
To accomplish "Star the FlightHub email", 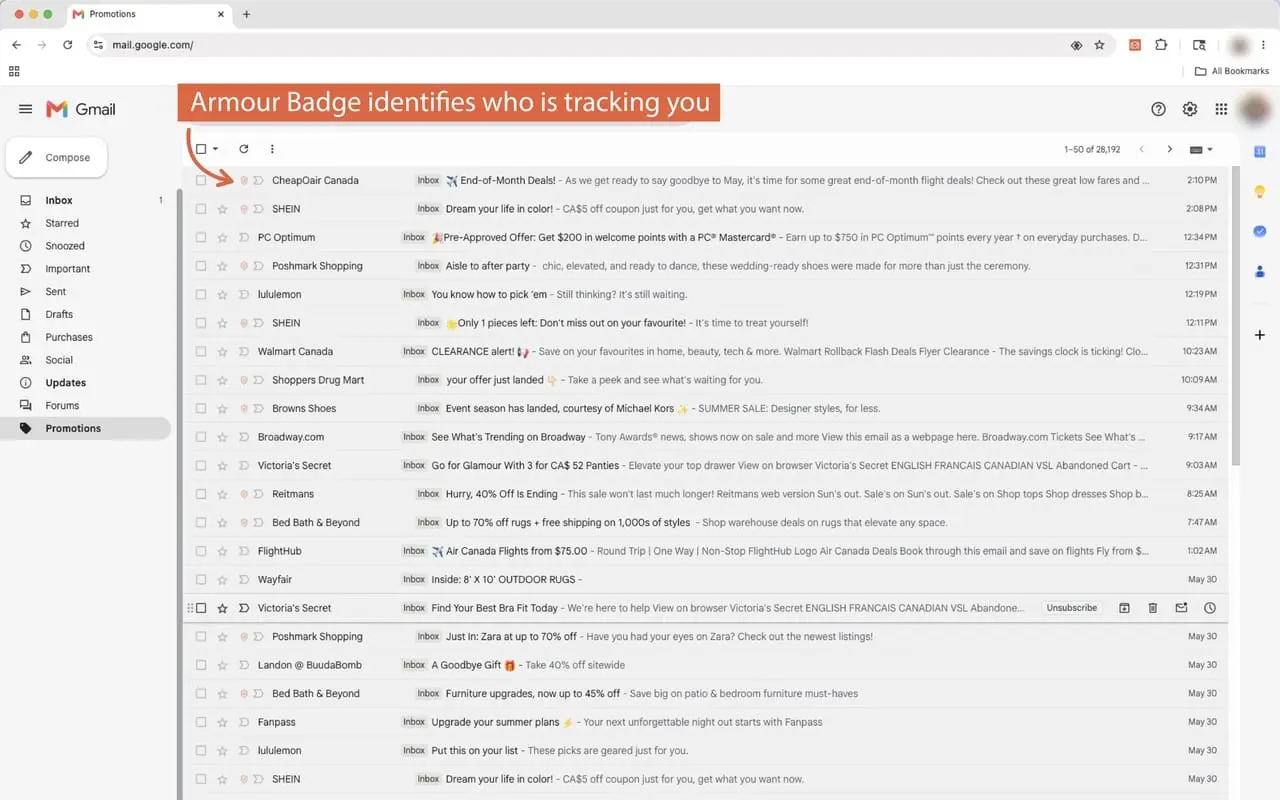I will [222, 551].
